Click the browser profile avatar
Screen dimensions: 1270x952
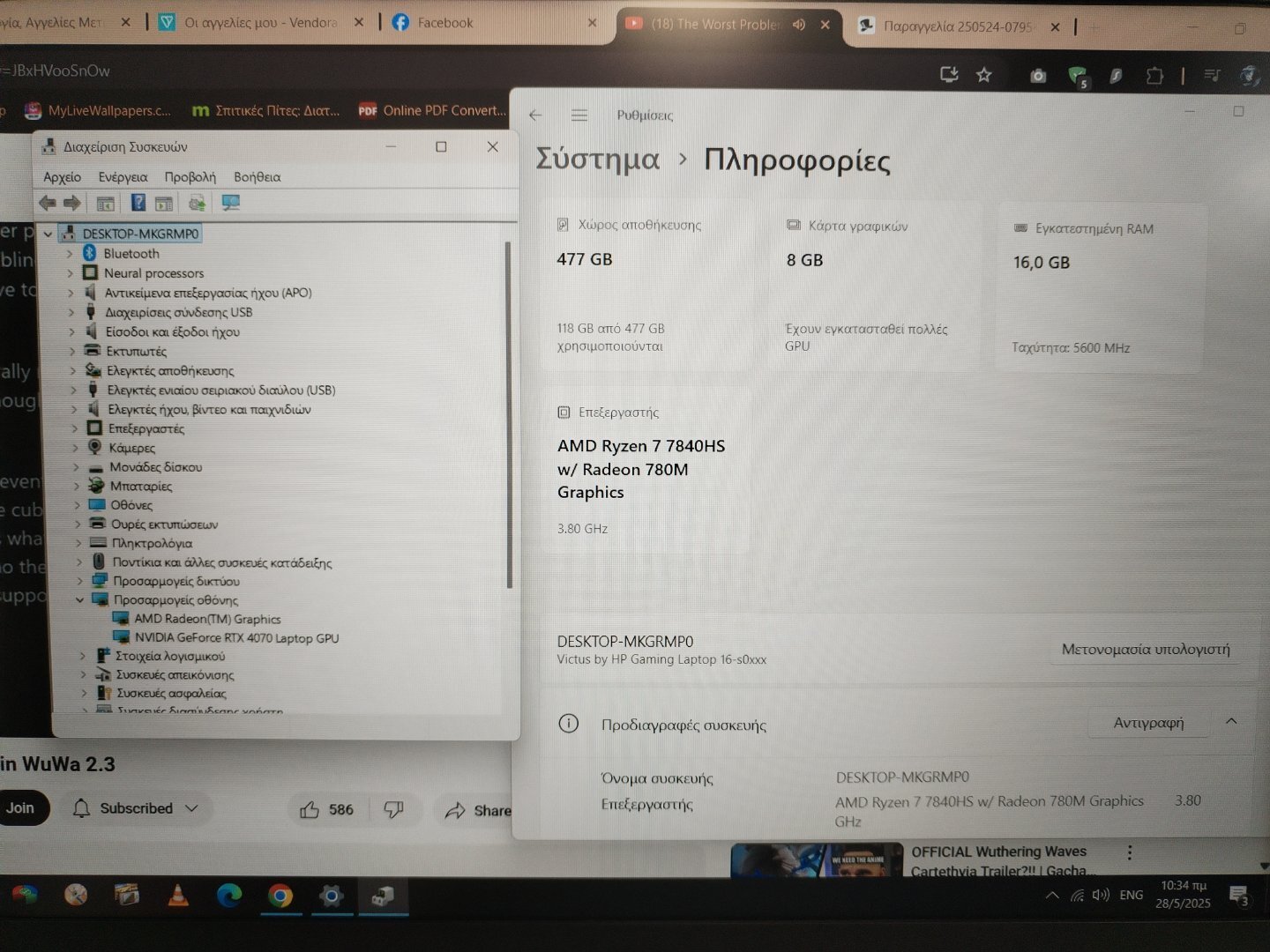tap(1248, 76)
